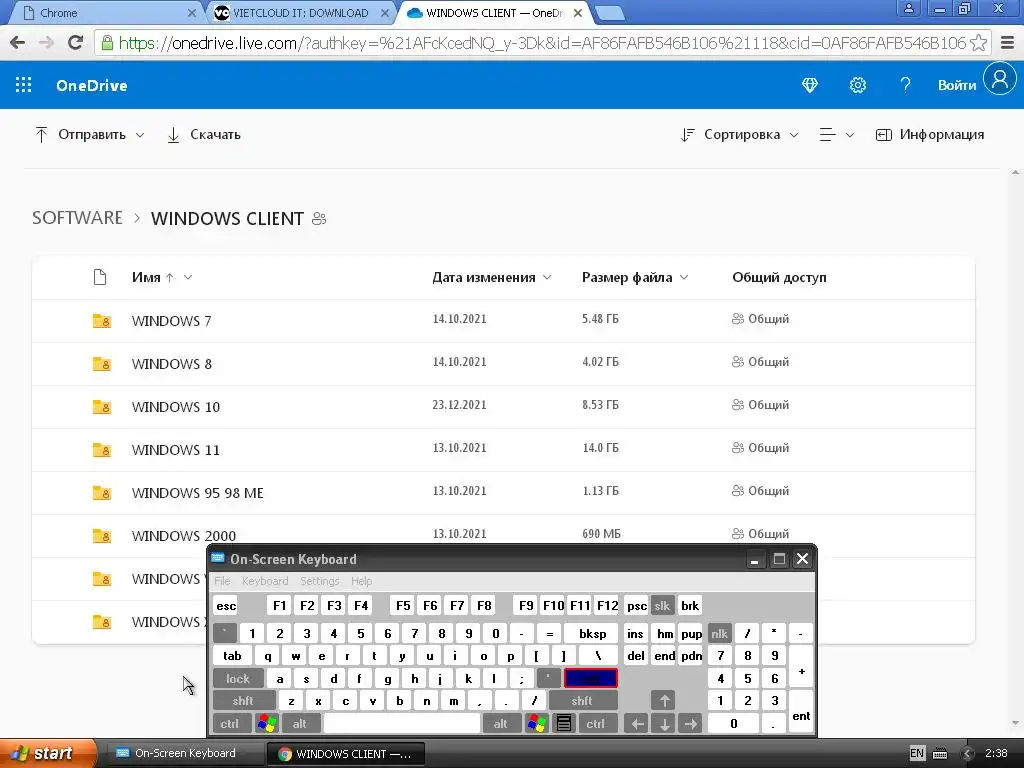The height and width of the screenshot is (768, 1024).
Task: Click the on-screen keyboard spacebar
Action: click(402, 724)
